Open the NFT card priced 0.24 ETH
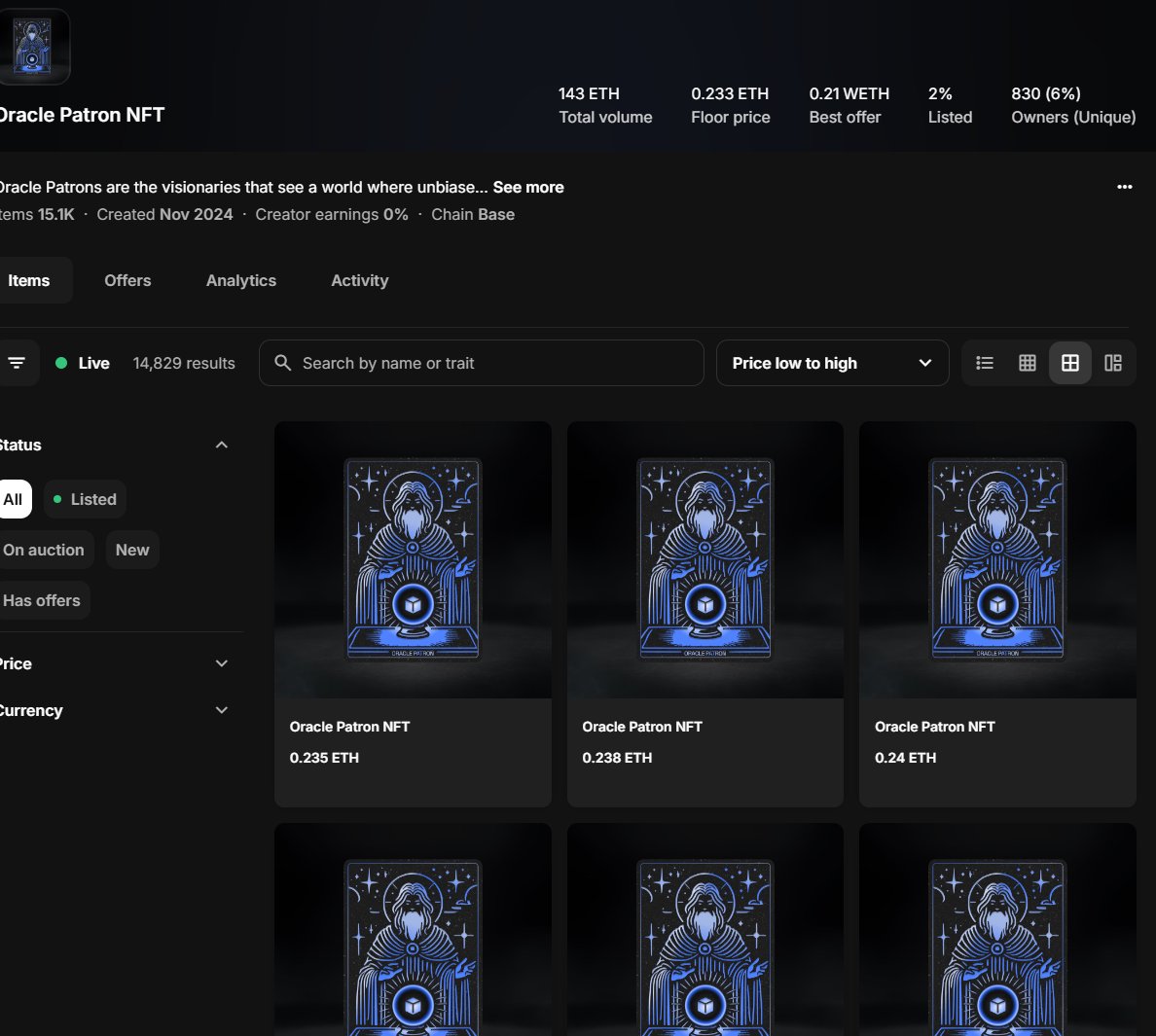Viewport: 1156px width, 1036px height. point(997,614)
